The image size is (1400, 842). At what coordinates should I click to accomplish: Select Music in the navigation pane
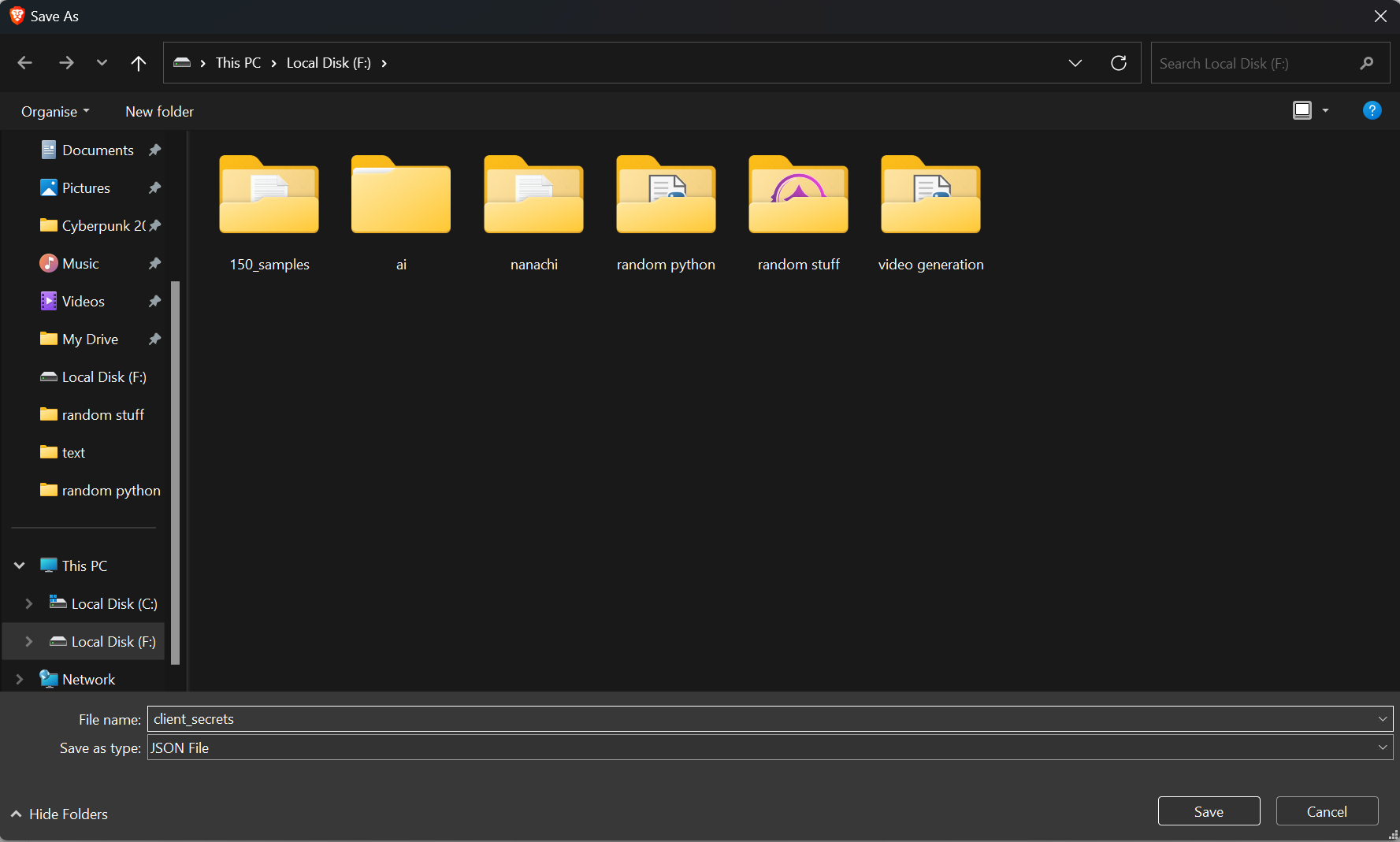point(80,263)
